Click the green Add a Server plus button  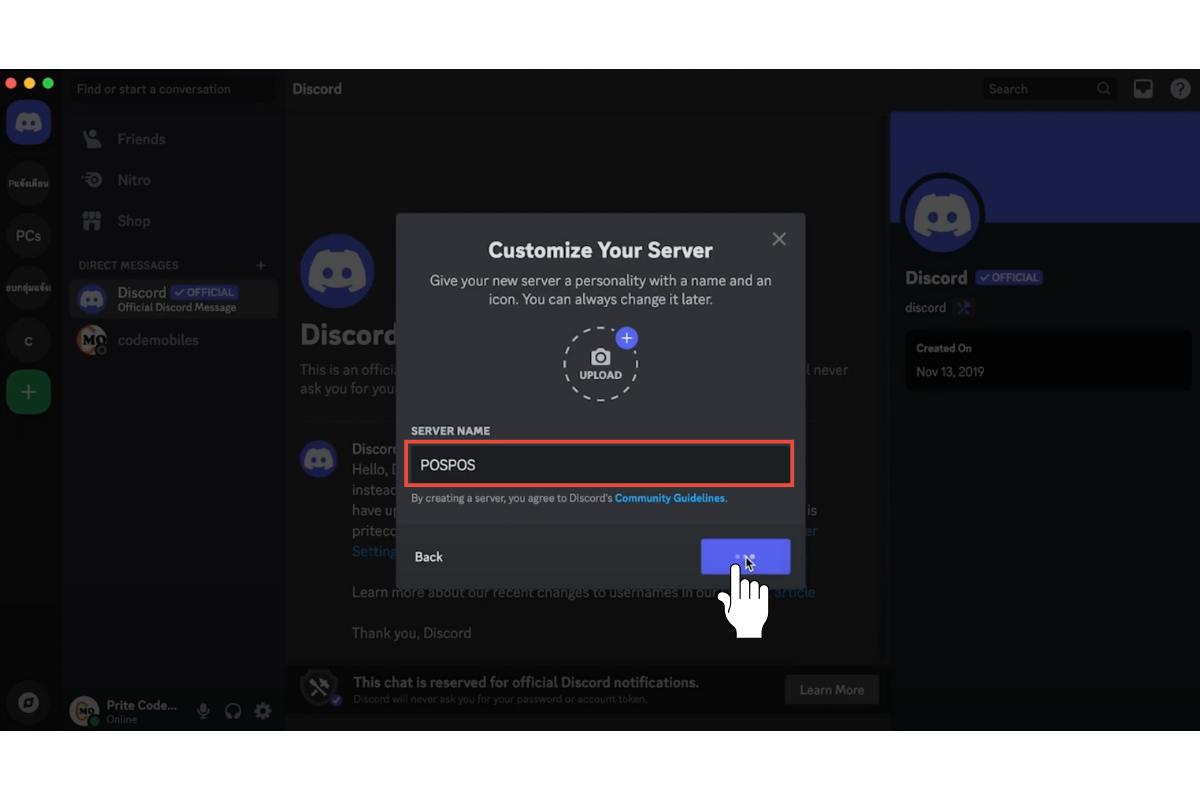click(x=28, y=393)
